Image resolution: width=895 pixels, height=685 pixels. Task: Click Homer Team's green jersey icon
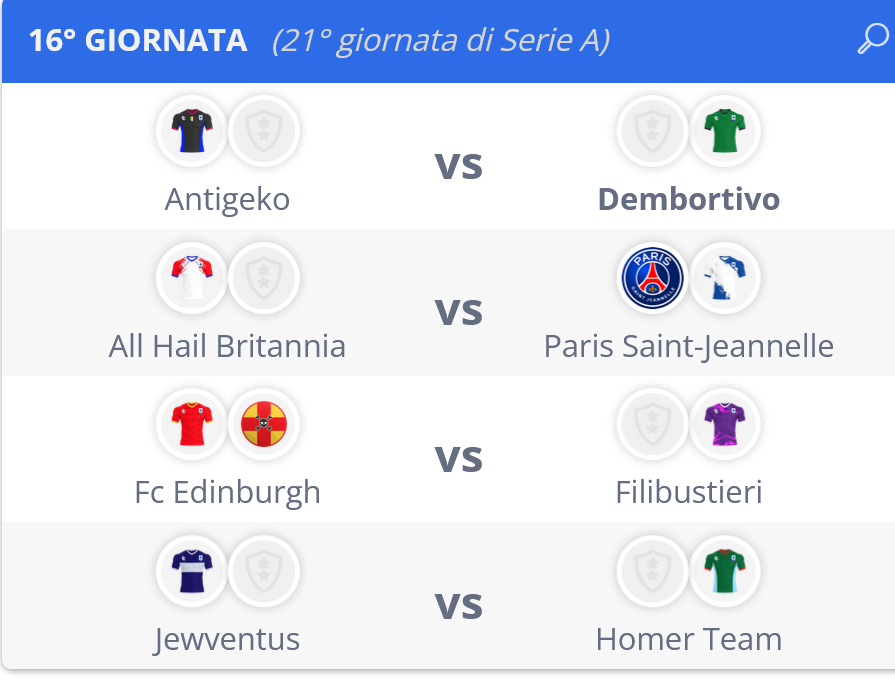(725, 571)
